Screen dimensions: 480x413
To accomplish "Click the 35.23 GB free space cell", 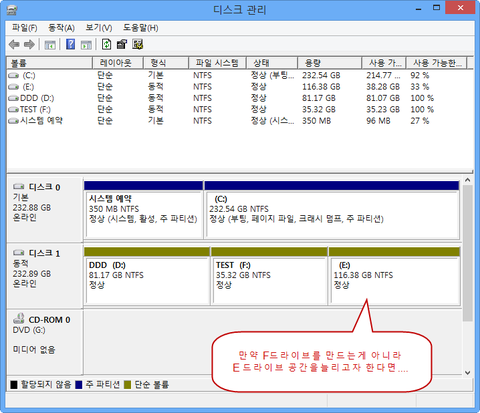I will click(383, 110).
